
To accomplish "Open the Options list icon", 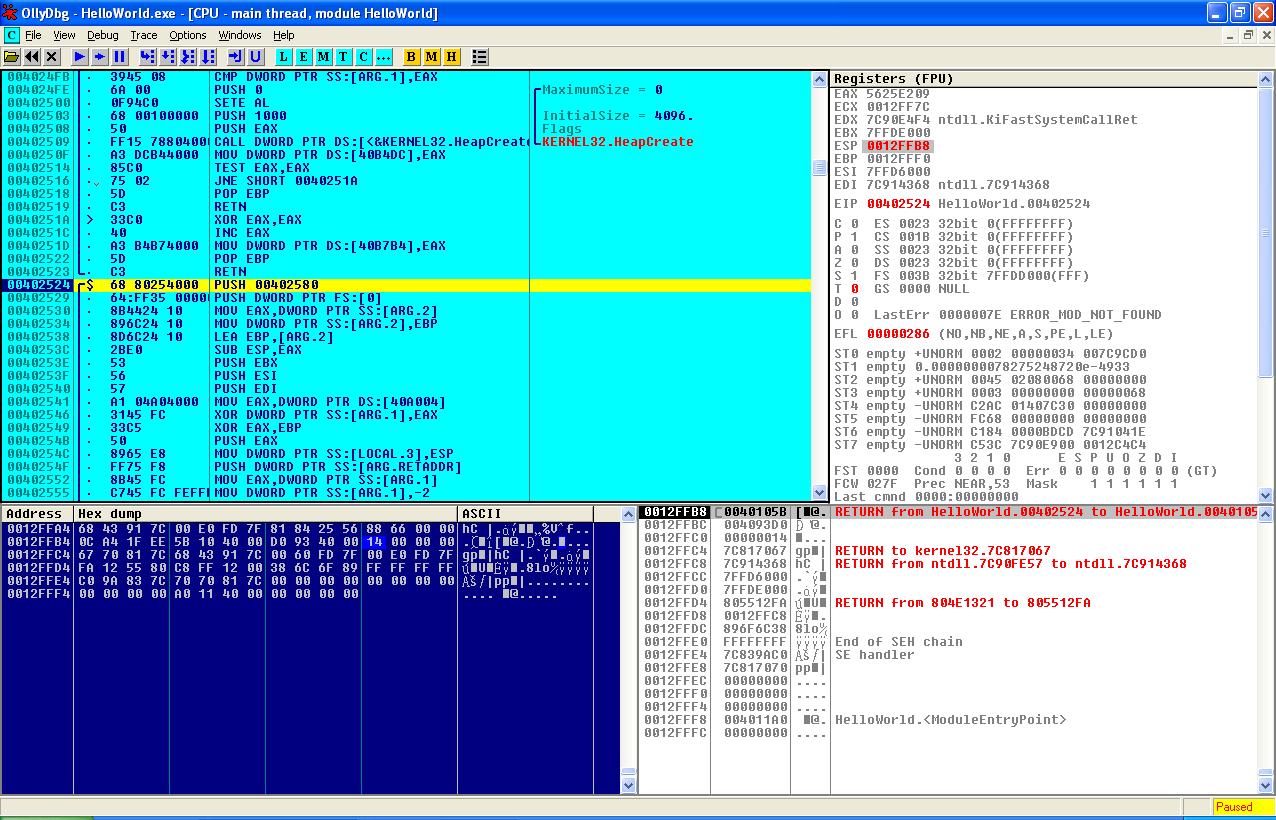I will pyautogui.click(x=480, y=57).
